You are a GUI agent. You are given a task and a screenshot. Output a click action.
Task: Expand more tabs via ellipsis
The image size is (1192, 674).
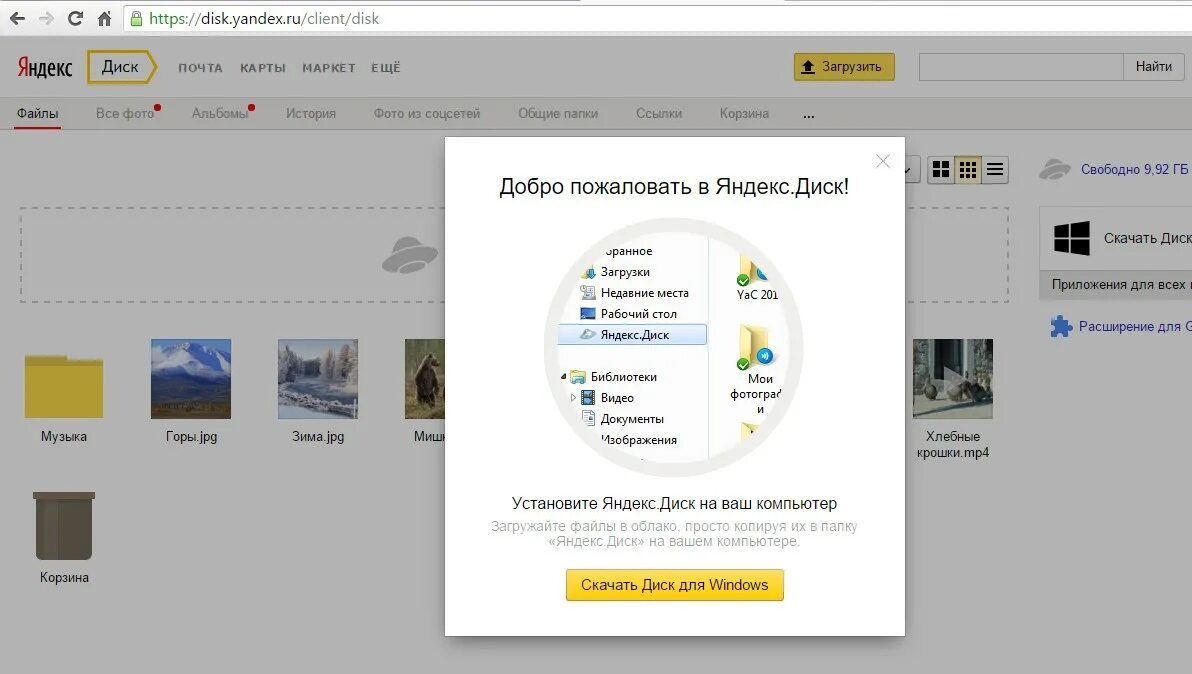point(809,116)
